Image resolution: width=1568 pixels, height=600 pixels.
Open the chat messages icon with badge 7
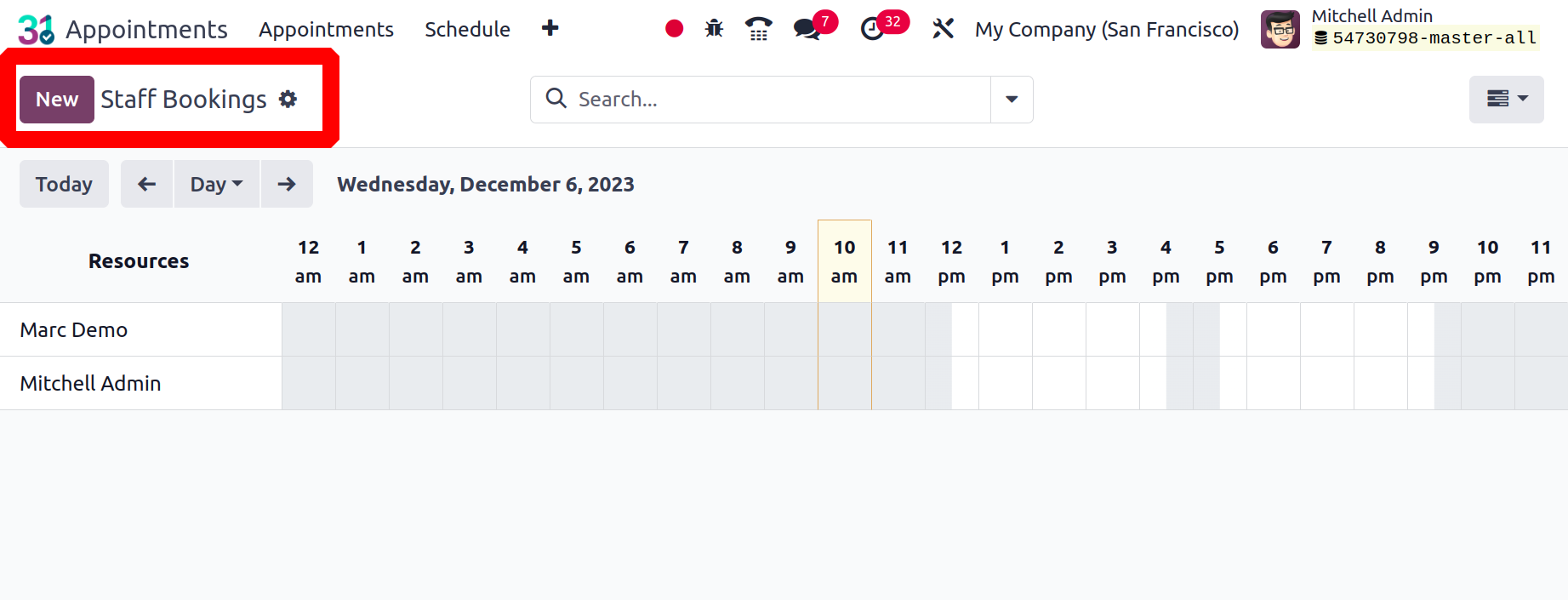click(x=807, y=29)
